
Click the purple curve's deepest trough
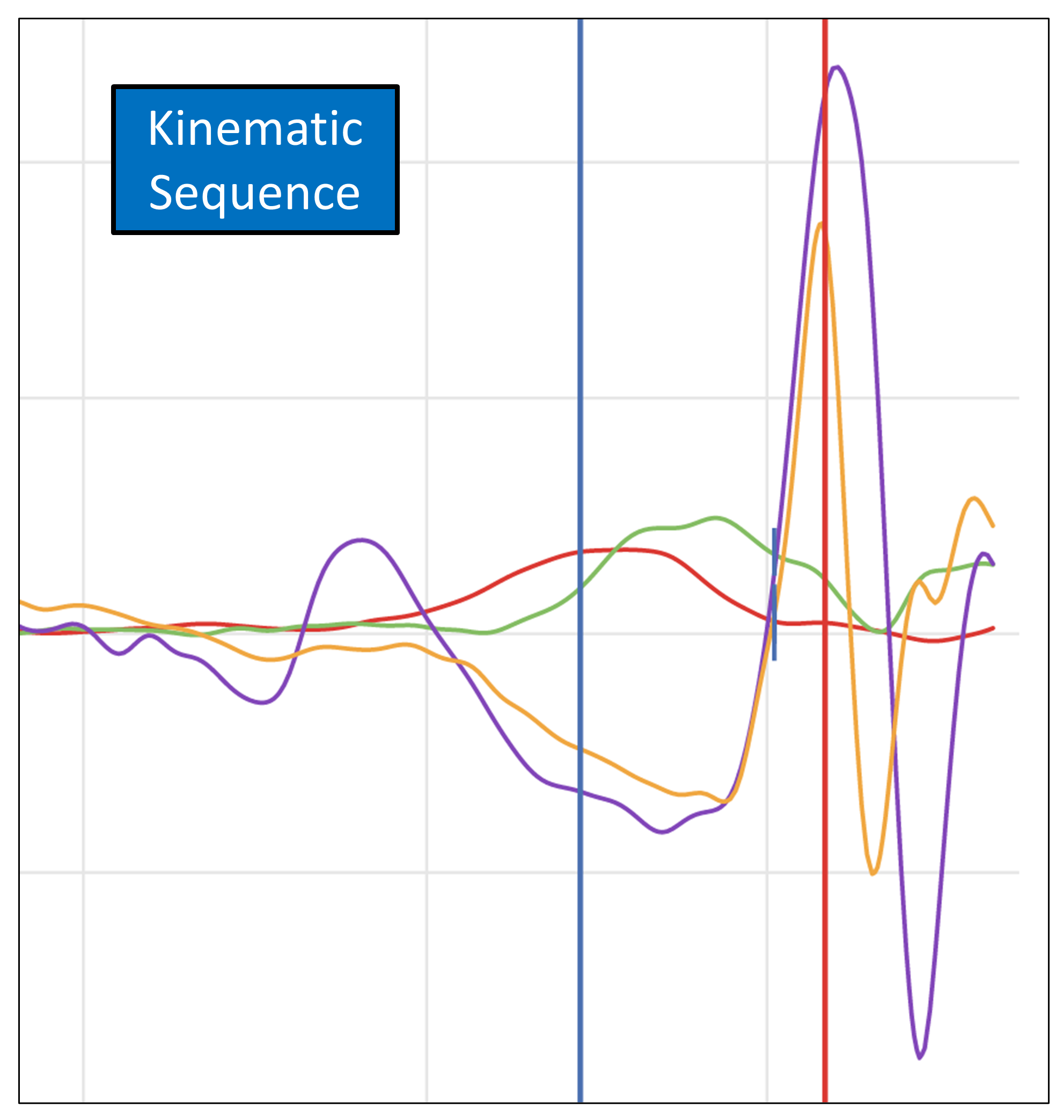[920, 1058]
